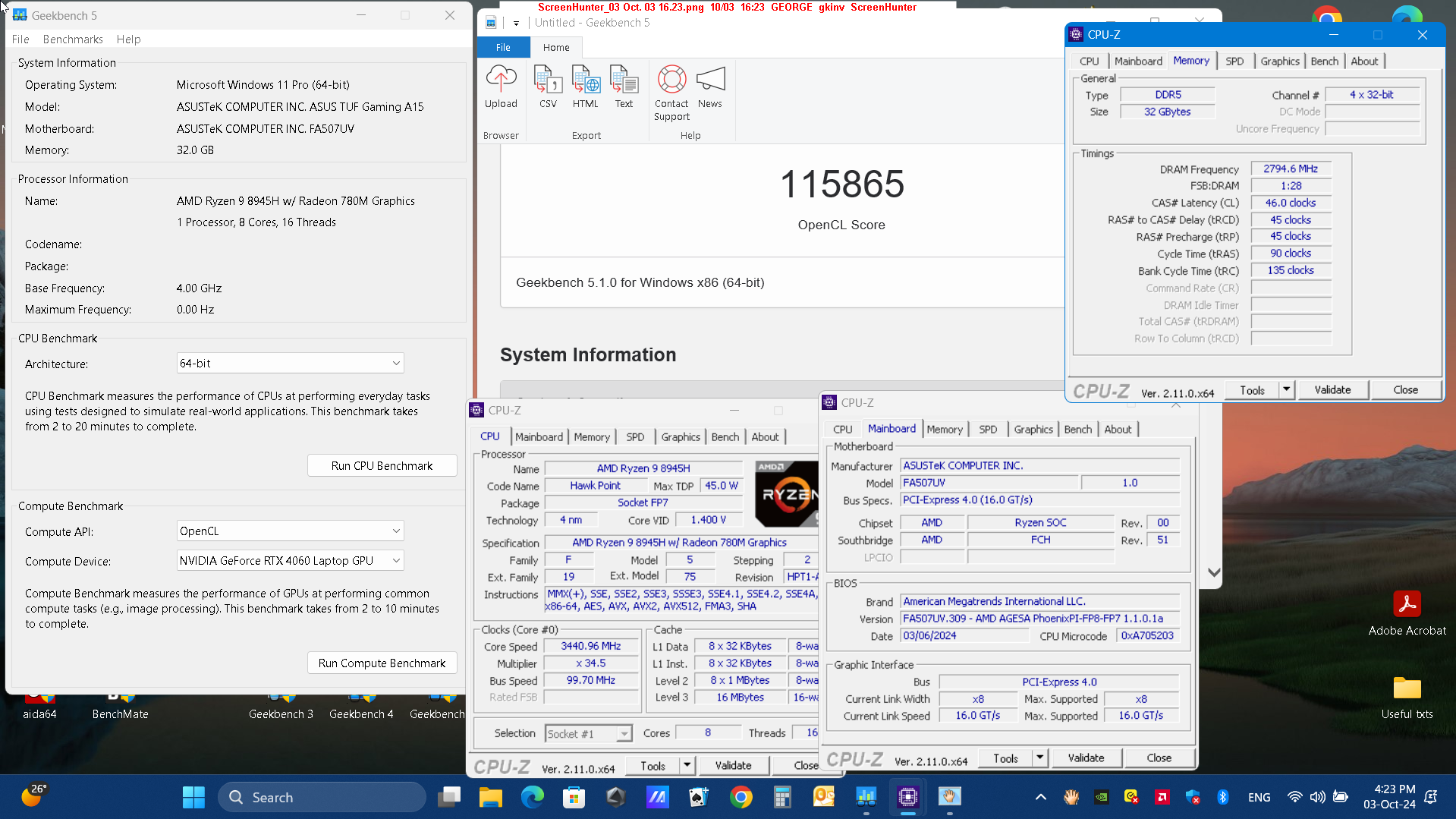Switch to ScreenHunter hand taskbar icon
Image resolution: width=1456 pixels, height=819 pixels.
[949, 797]
